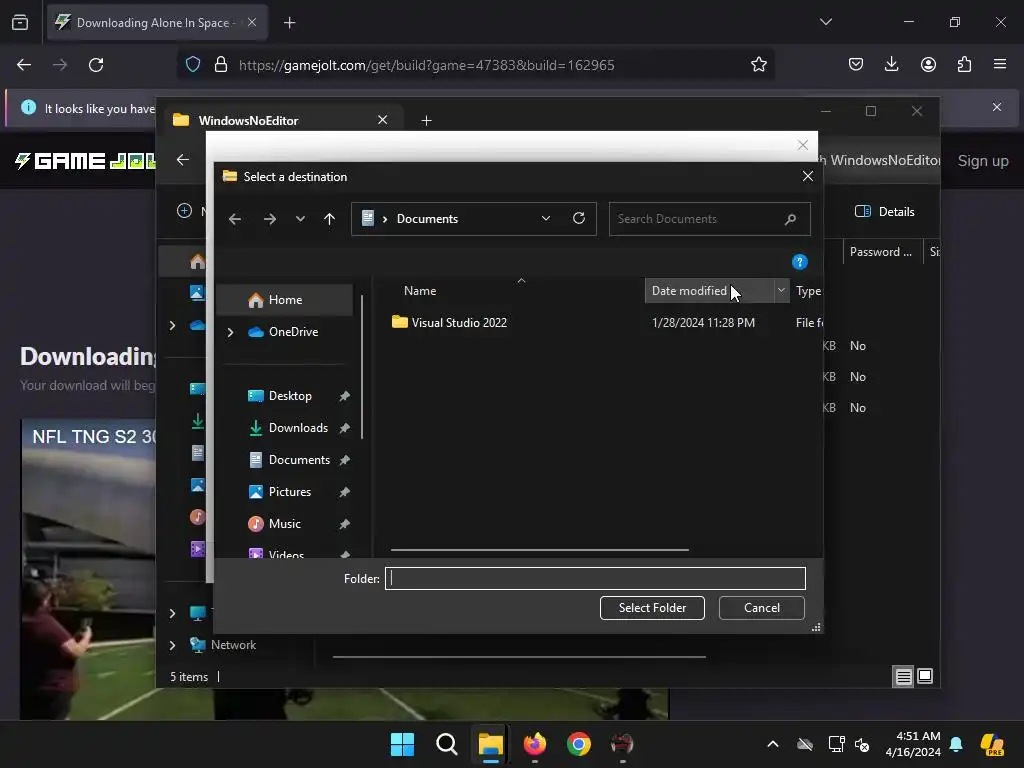Open Firefox application hamburger menu
1024x768 pixels.
click(1000, 65)
